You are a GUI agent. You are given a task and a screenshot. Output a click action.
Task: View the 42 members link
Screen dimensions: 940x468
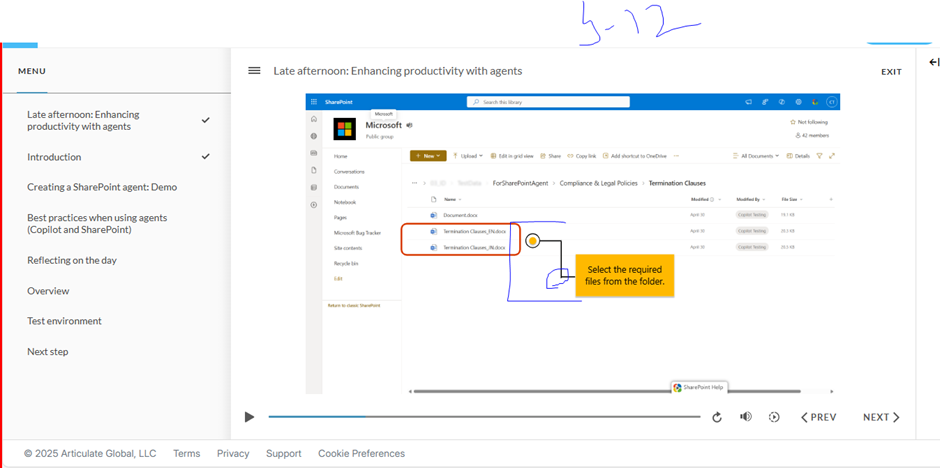(x=812, y=135)
